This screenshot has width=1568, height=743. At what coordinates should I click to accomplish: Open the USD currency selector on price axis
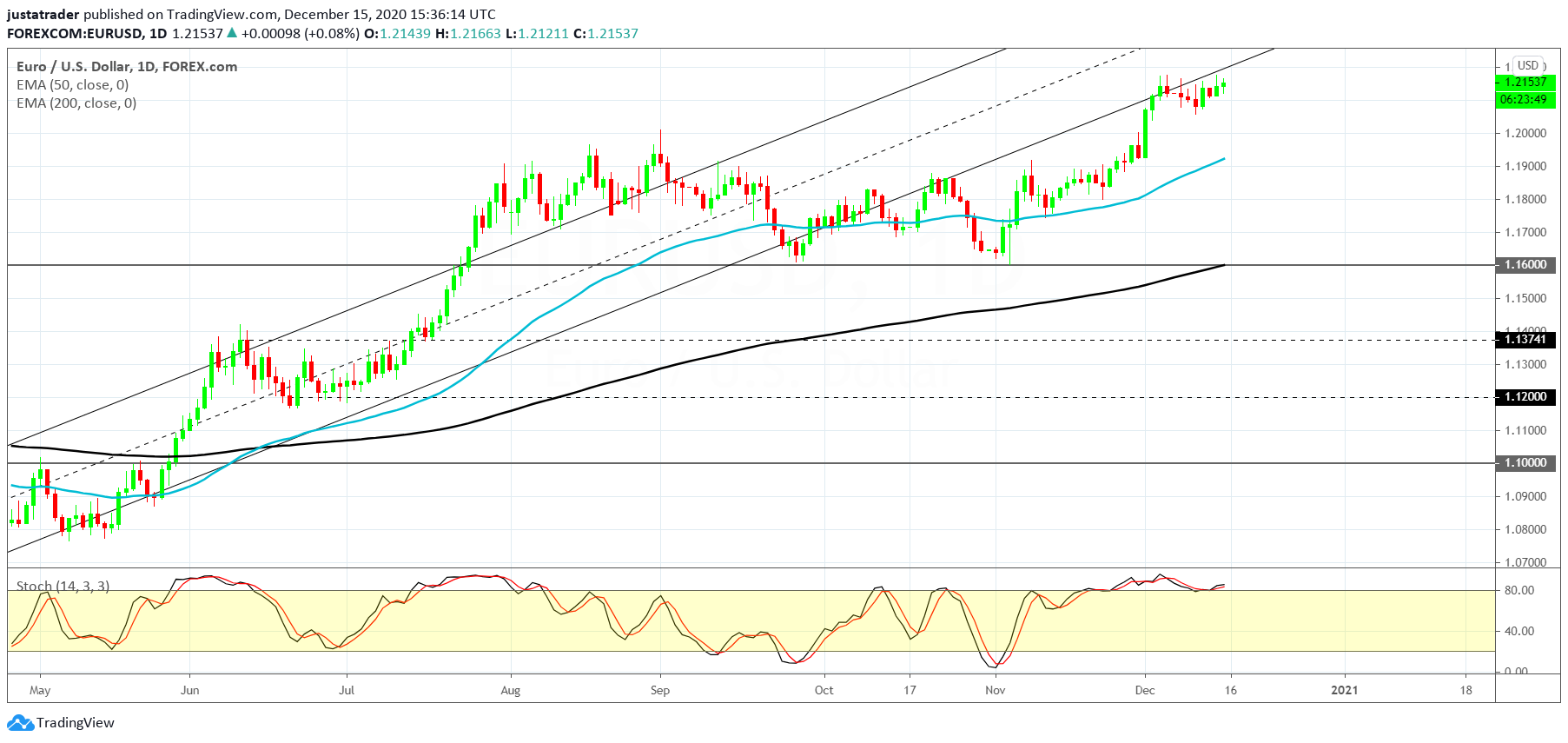click(1528, 65)
